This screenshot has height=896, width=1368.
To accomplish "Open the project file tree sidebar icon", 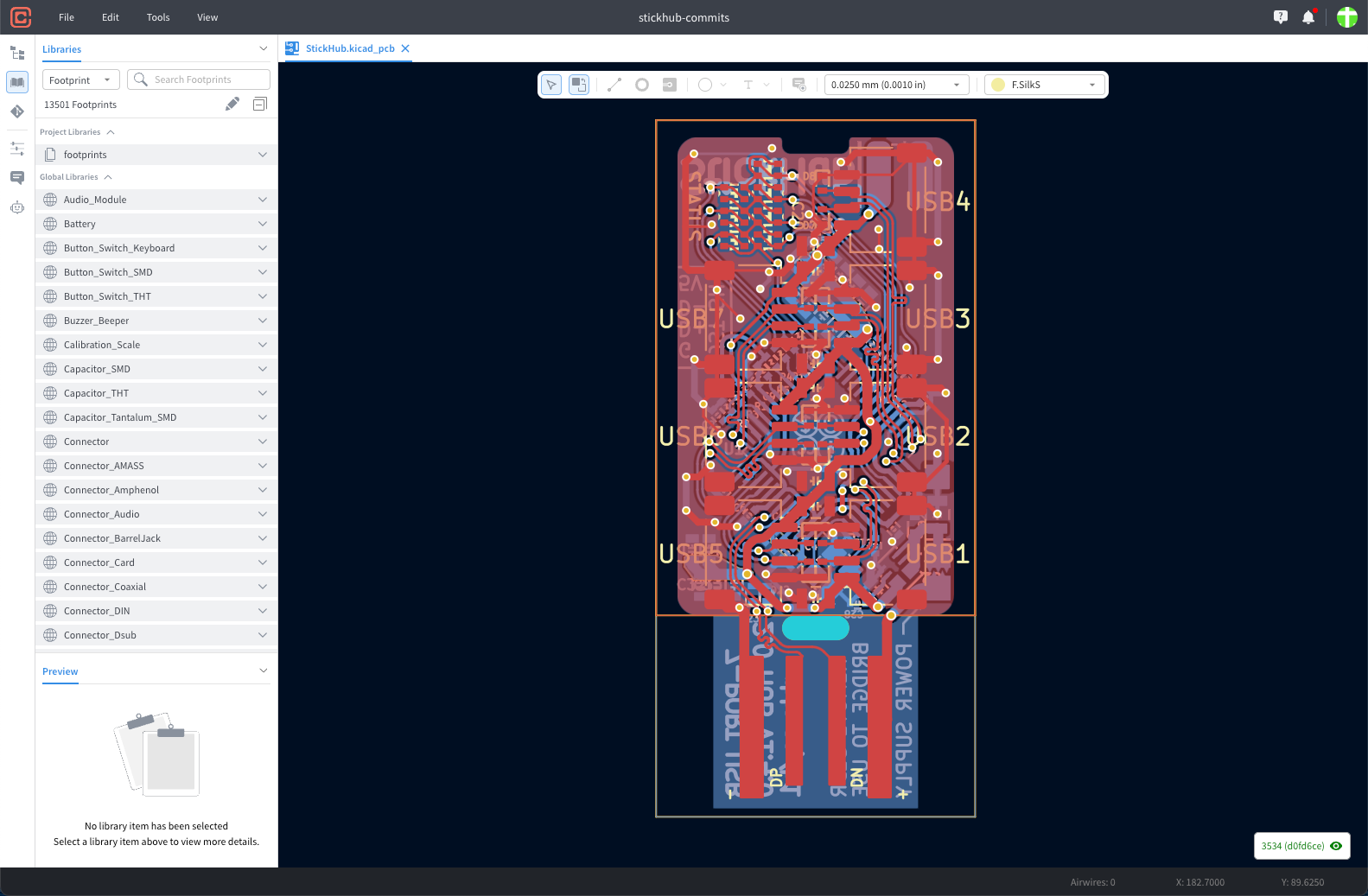I will coord(17,53).
